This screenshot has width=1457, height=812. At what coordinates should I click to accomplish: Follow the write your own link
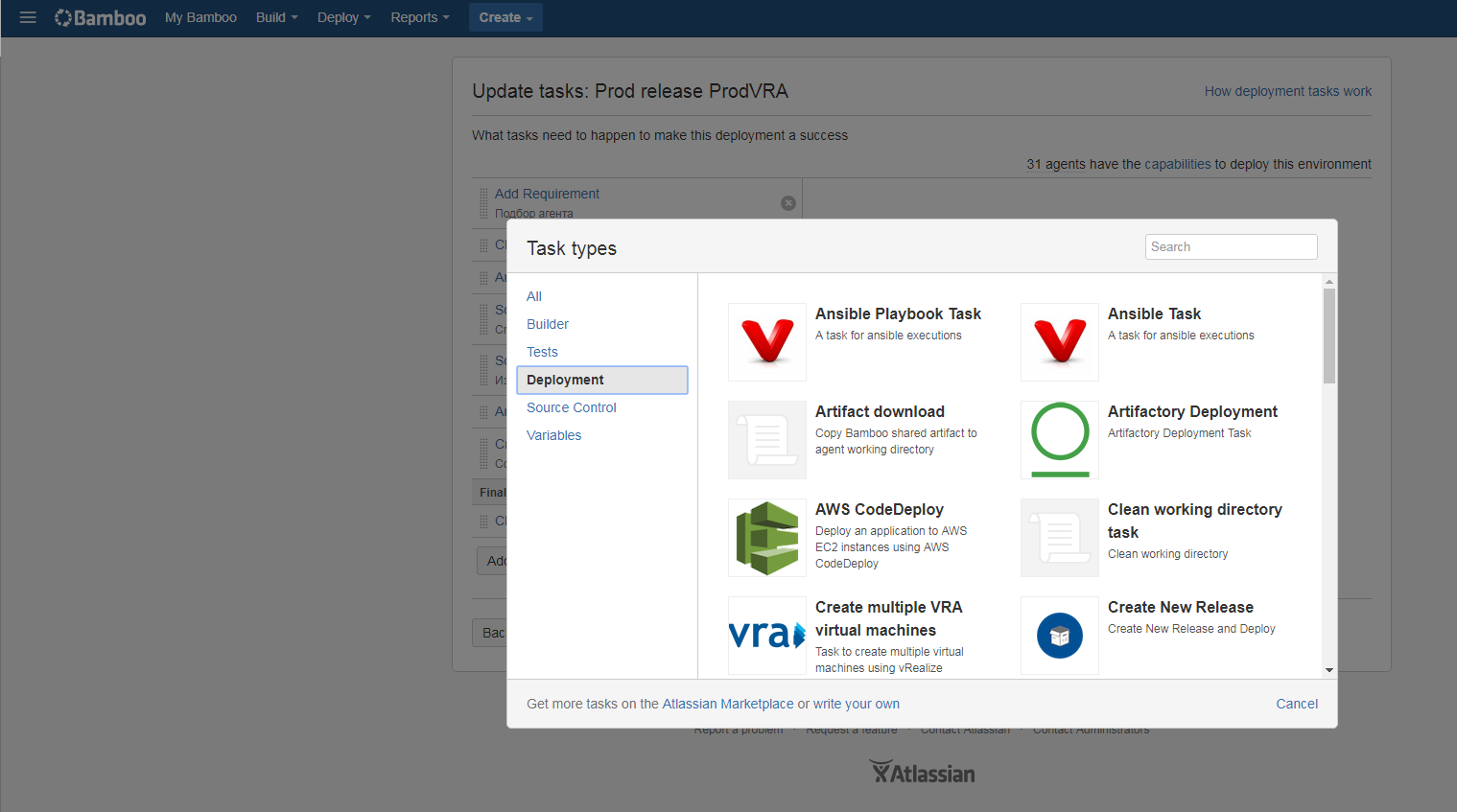(857, 704)
